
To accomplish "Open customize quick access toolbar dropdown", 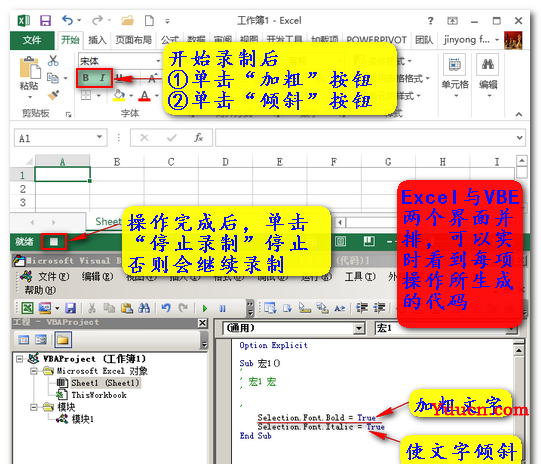I will pyautogui.click(x=167, y=21).
